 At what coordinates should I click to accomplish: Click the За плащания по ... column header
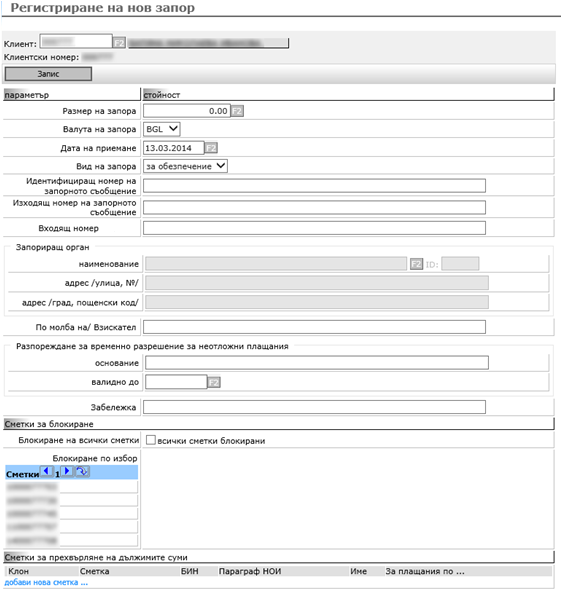pyautogui.click(x=425, y=571)
